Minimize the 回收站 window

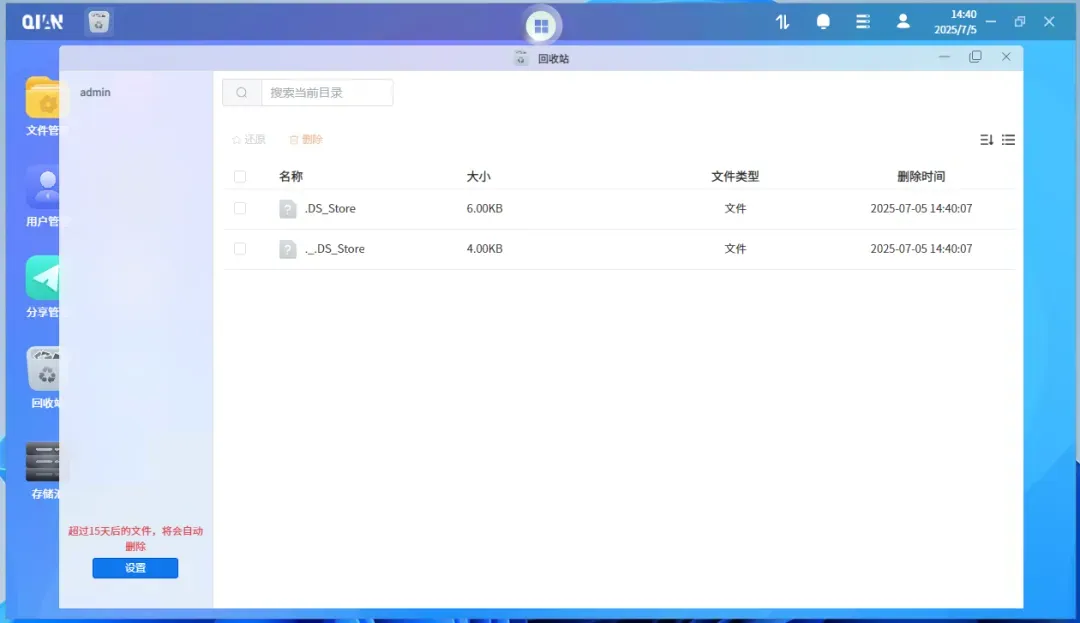[944, 57]
